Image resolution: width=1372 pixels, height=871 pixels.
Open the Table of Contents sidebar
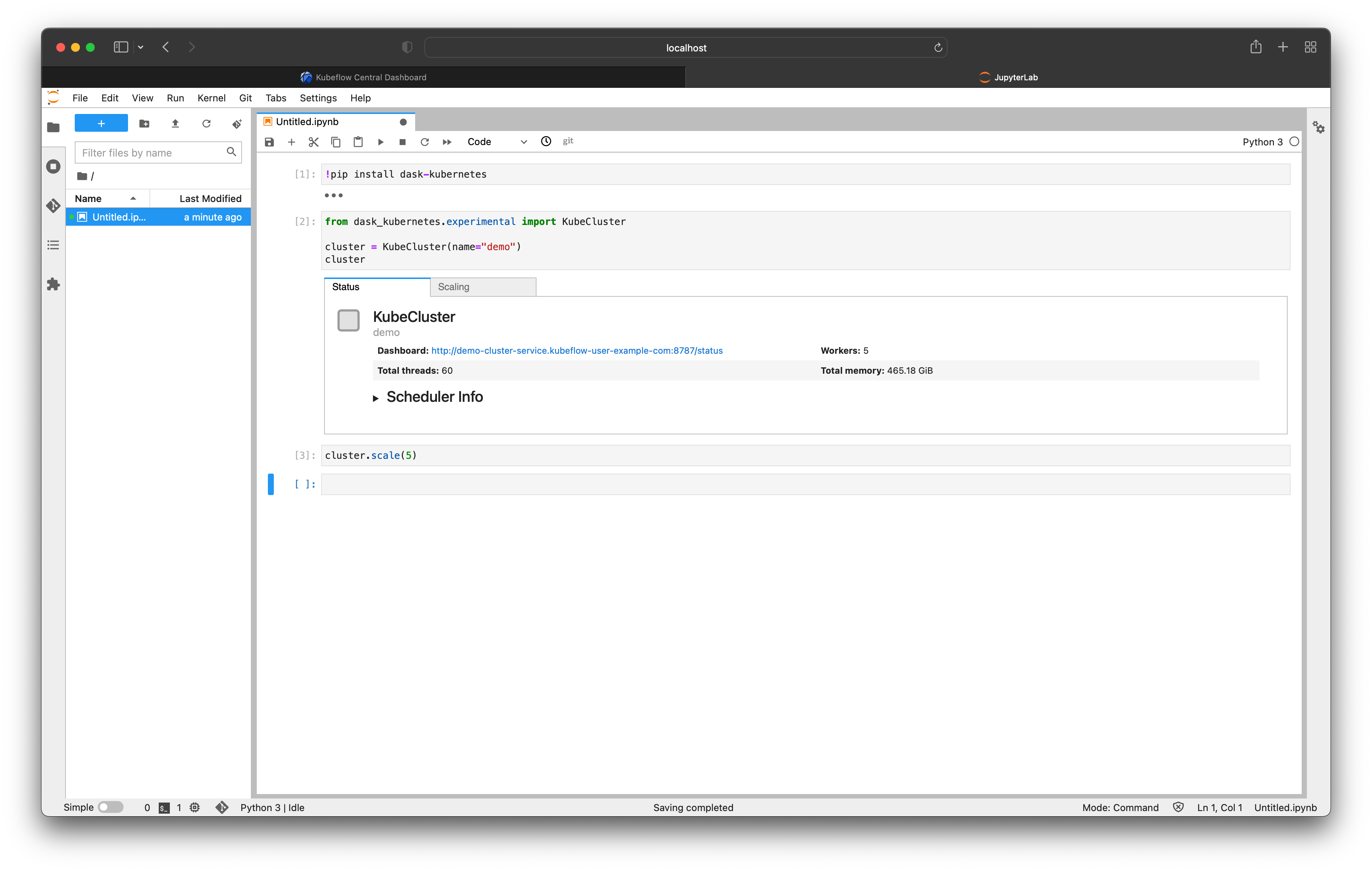(54, 245)
